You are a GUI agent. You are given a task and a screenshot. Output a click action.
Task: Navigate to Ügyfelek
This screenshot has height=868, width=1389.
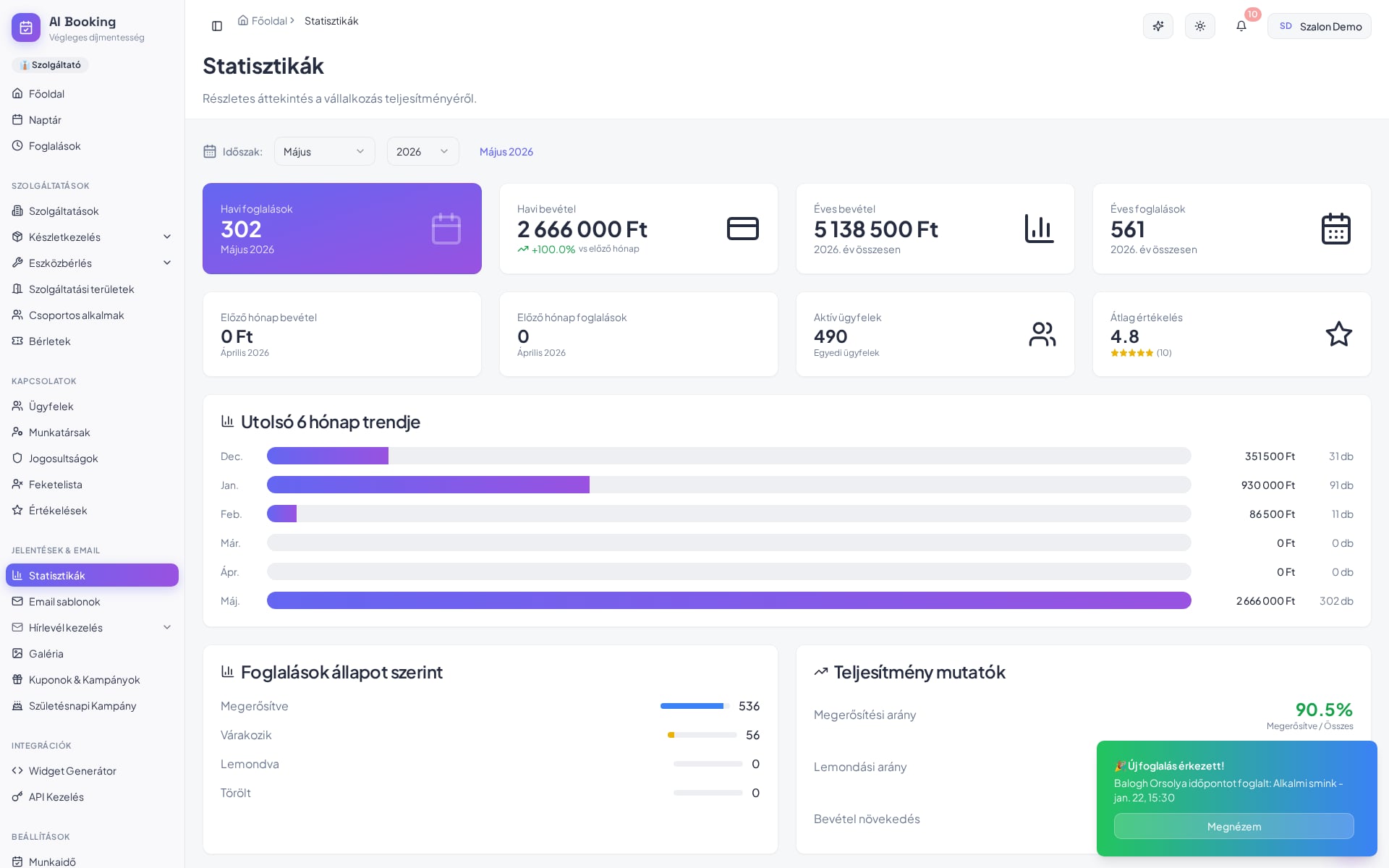[x=92, y=406]
